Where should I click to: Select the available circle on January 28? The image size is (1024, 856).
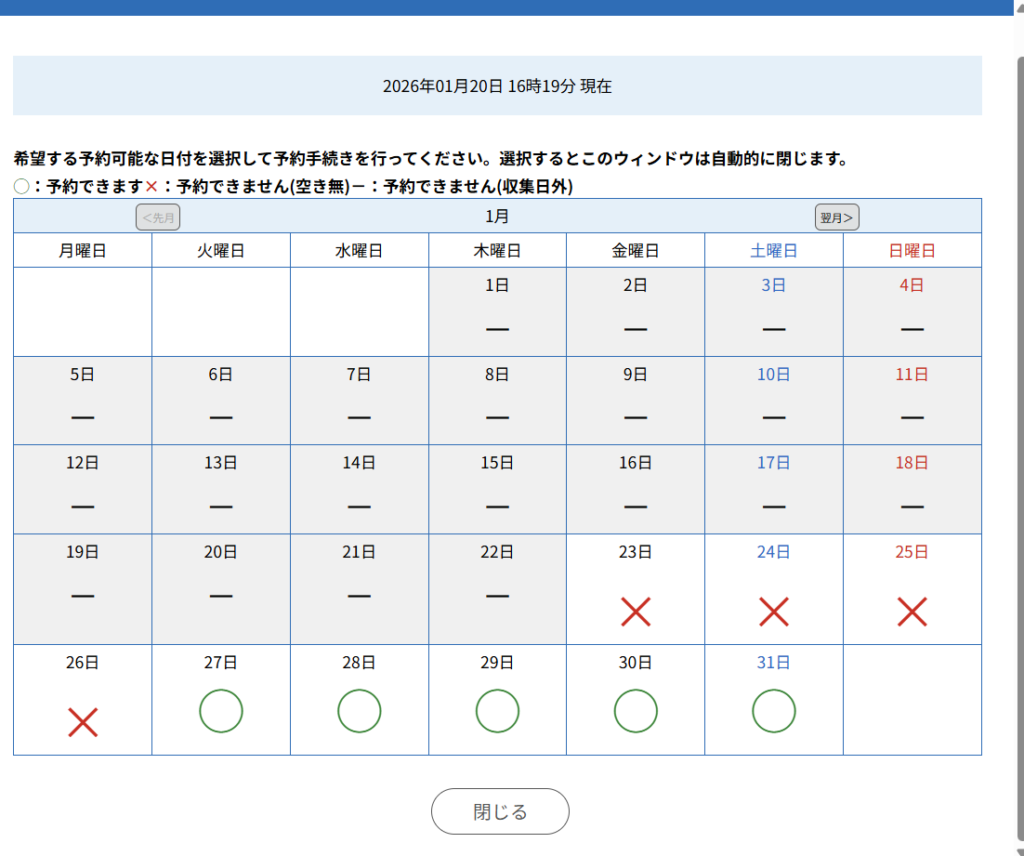pyautogui.click(x=359, y=711)
